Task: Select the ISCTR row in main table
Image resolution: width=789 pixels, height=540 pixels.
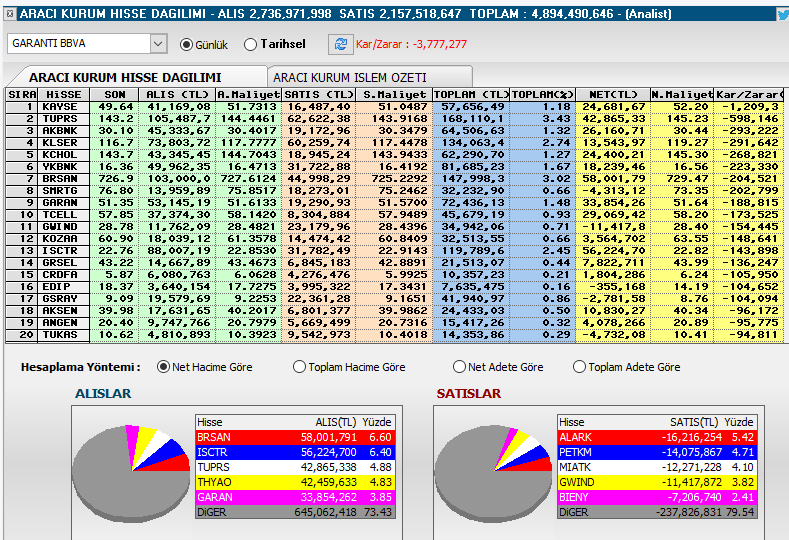Action: pos(395,251)
